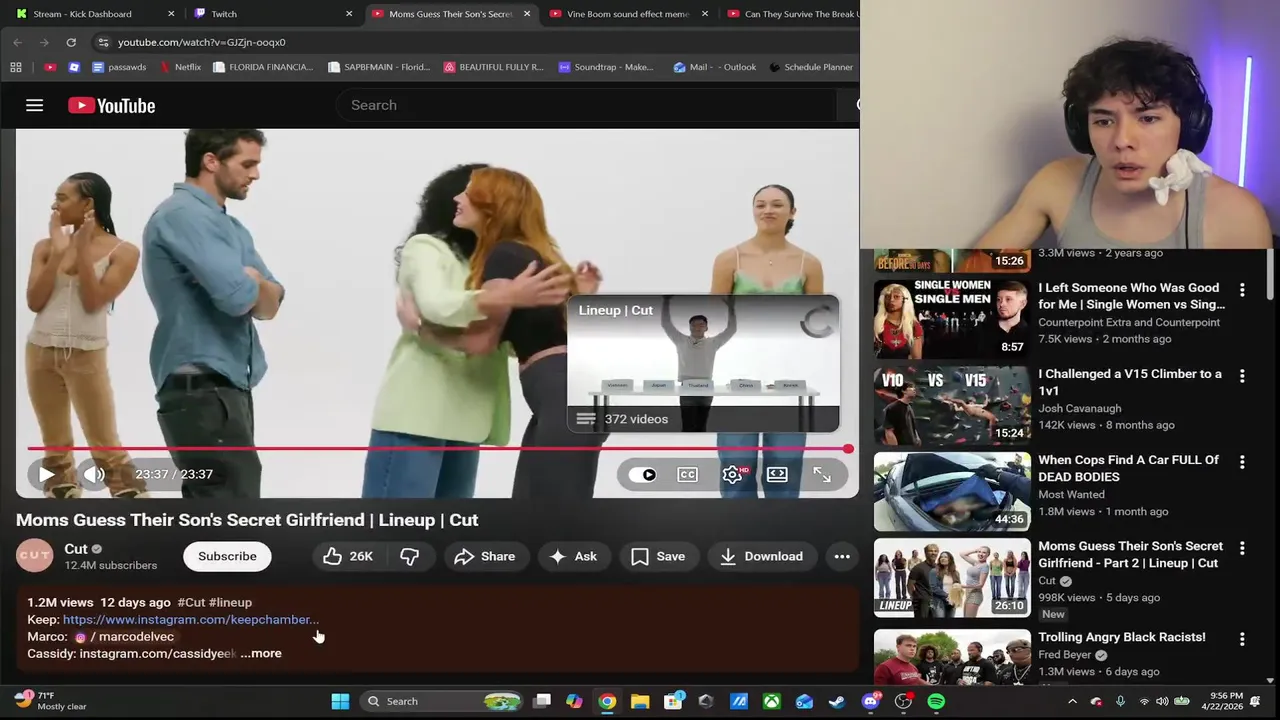This screenshot has width=1280, height=720.
Task: Open the #lineup hashtag
Action: tap(230, 602)
